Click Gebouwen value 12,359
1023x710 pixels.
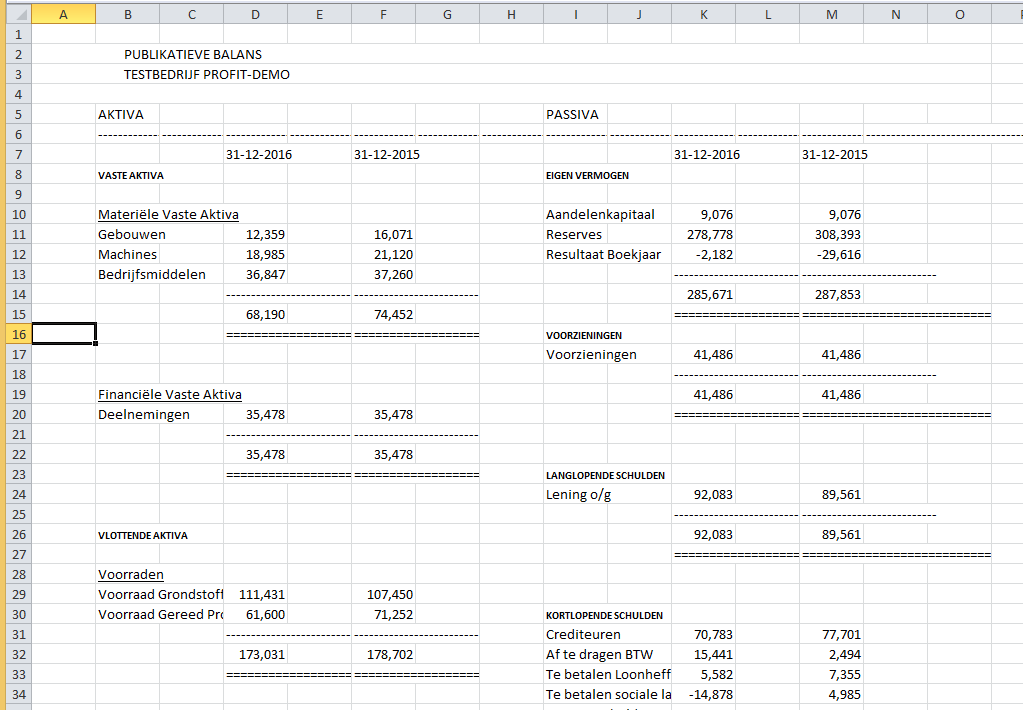(266, 235)
